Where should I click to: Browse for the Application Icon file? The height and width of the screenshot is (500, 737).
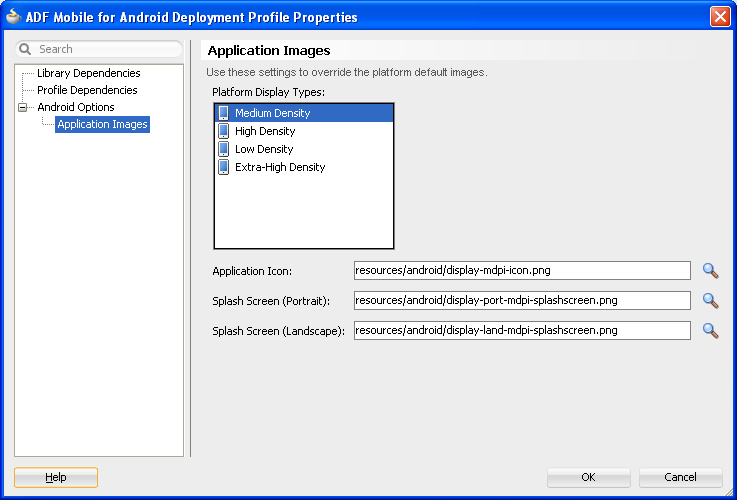[710, 271]
